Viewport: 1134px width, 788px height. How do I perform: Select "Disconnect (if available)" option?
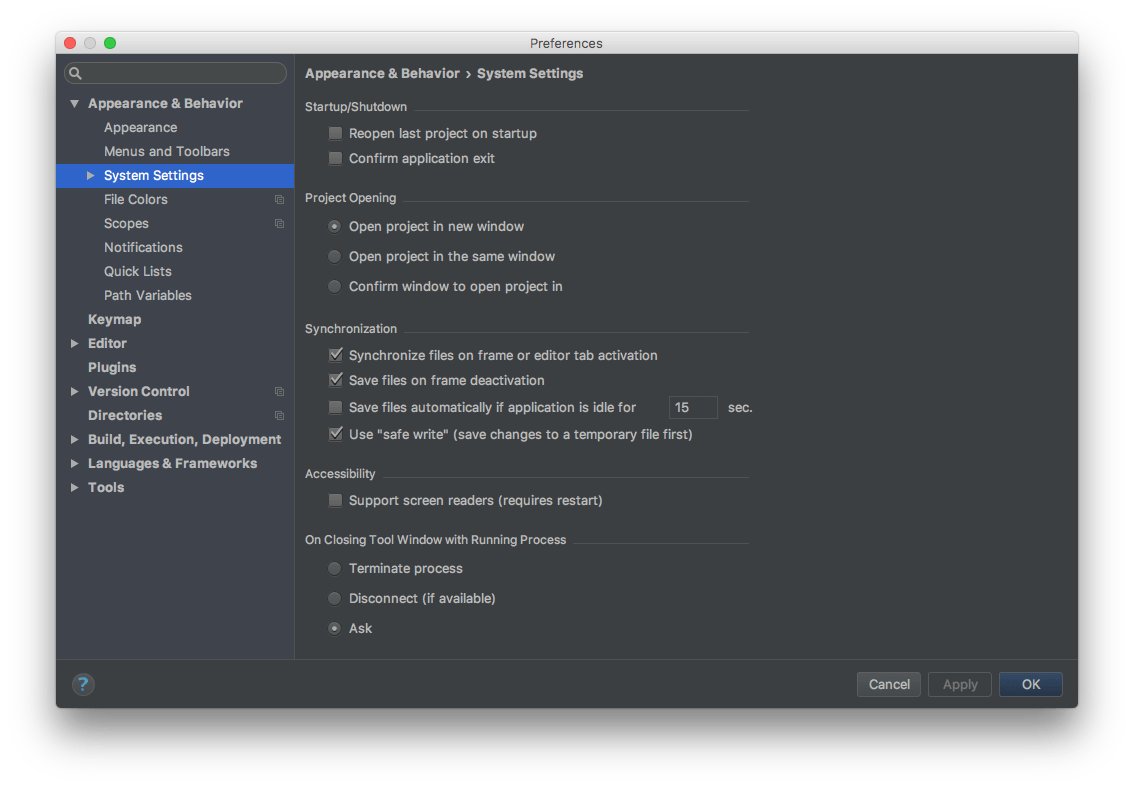click(x=334, y=598)
